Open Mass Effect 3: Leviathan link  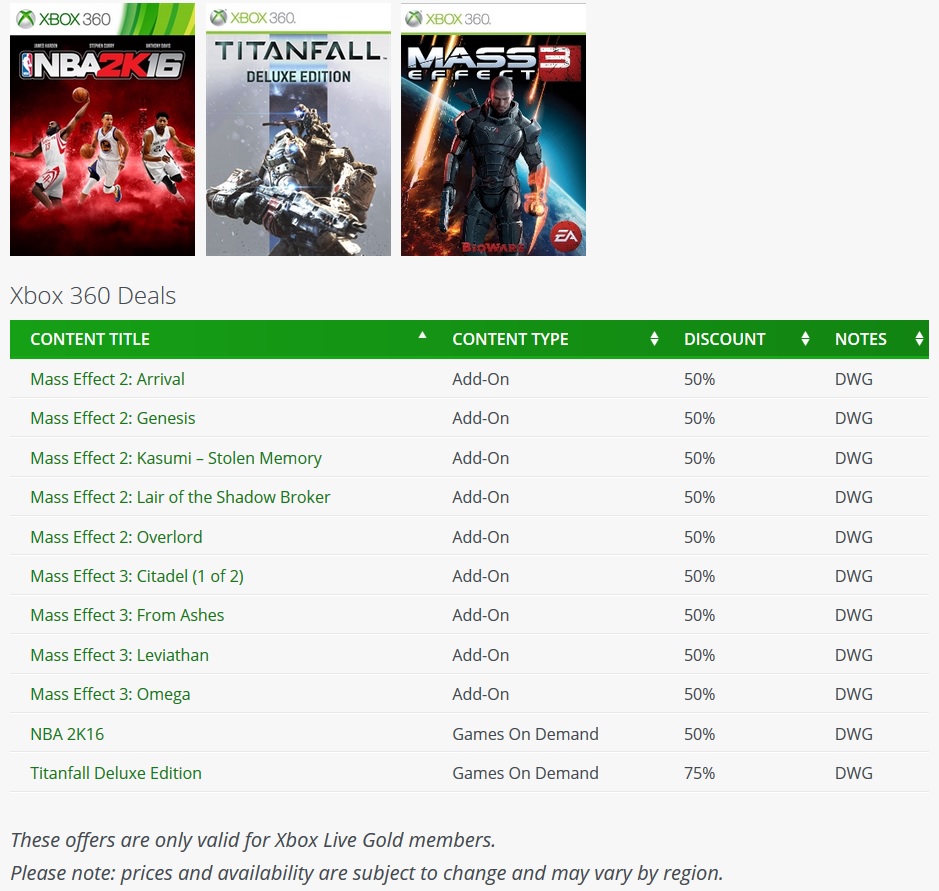120,655
